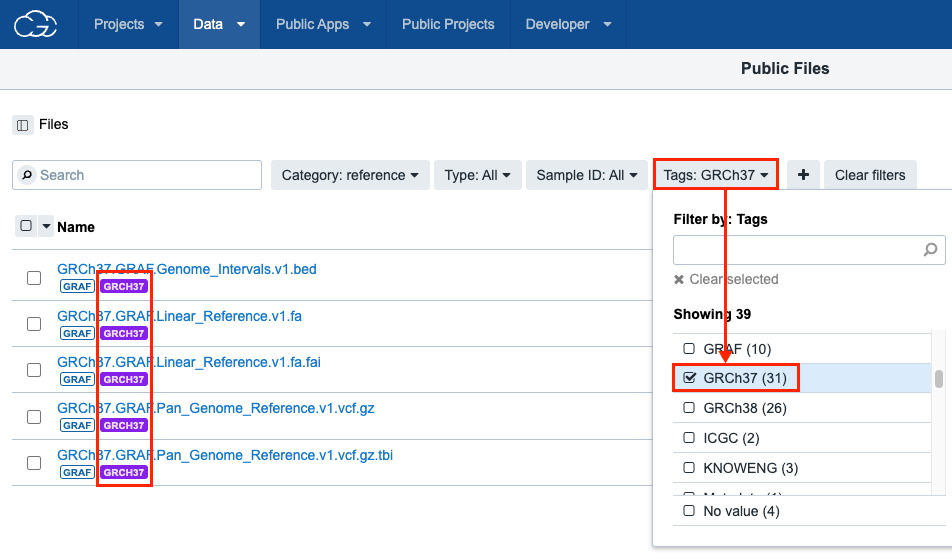Click magnifier icon in Tags filter search
Image resolution: width=952 pixels, height=558 pixels.
point(930,250)
